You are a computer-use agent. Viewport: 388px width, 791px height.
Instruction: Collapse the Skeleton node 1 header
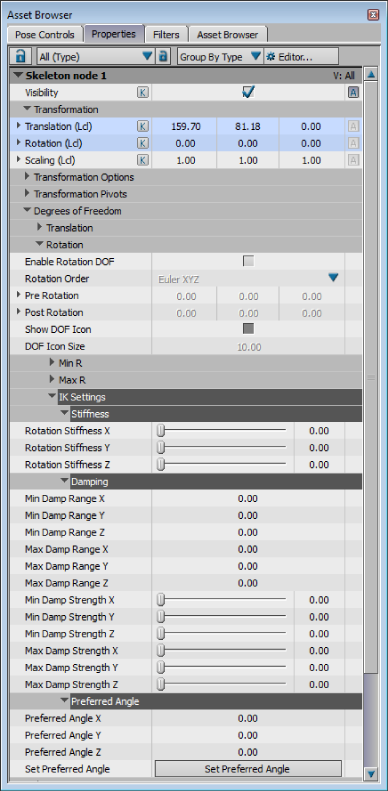point(18,76)
